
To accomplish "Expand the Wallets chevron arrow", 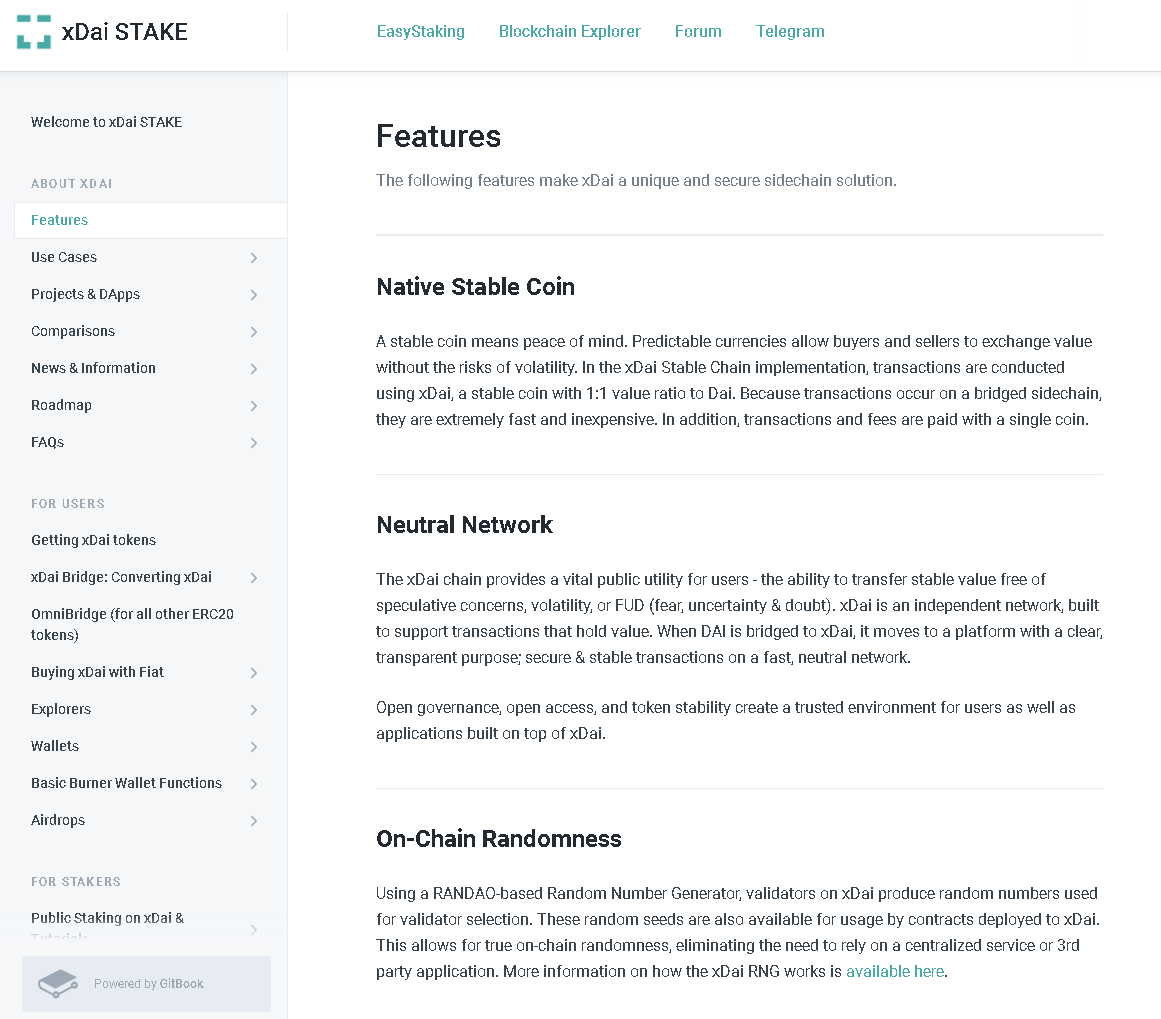I will tap(254, 747).
